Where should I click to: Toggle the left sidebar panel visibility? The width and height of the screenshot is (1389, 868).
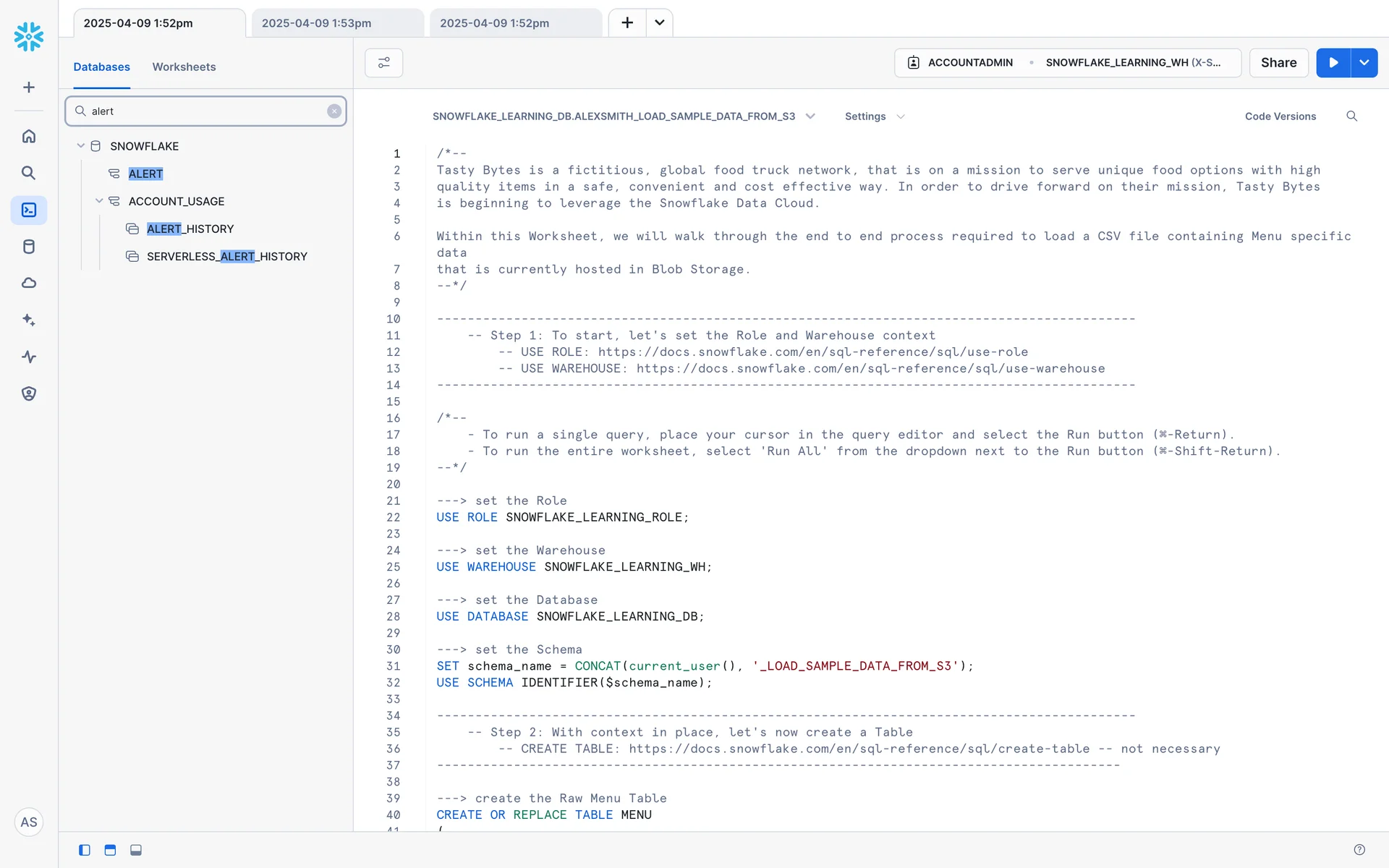(85, 850)
